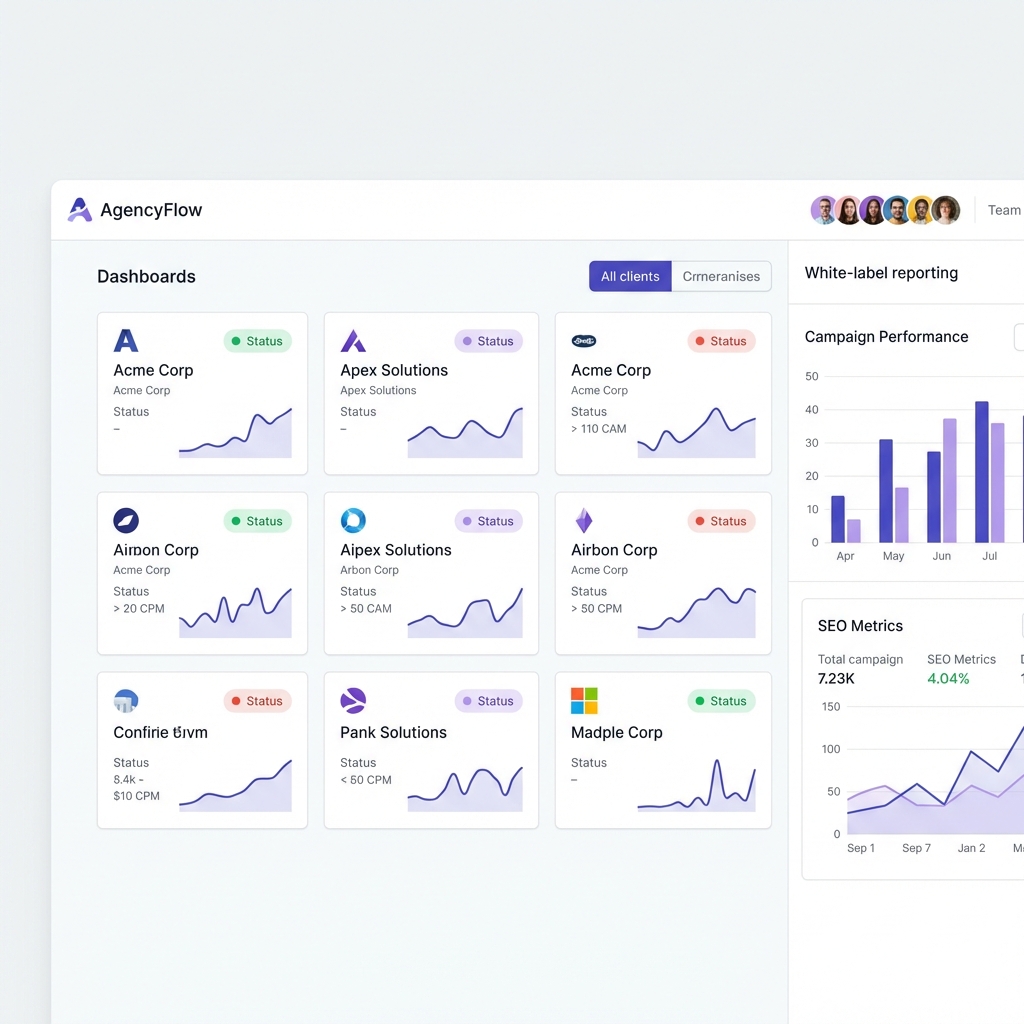
Task: Select the blue "A" logo on Acme Corp card
Action: coord(125,340)
